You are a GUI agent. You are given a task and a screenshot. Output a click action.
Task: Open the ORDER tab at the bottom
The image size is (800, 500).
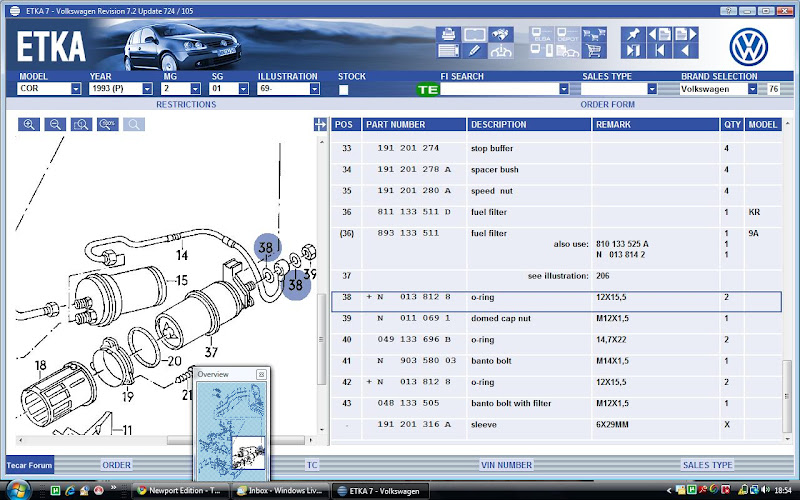pyautogui.click(x=117, y=465)
